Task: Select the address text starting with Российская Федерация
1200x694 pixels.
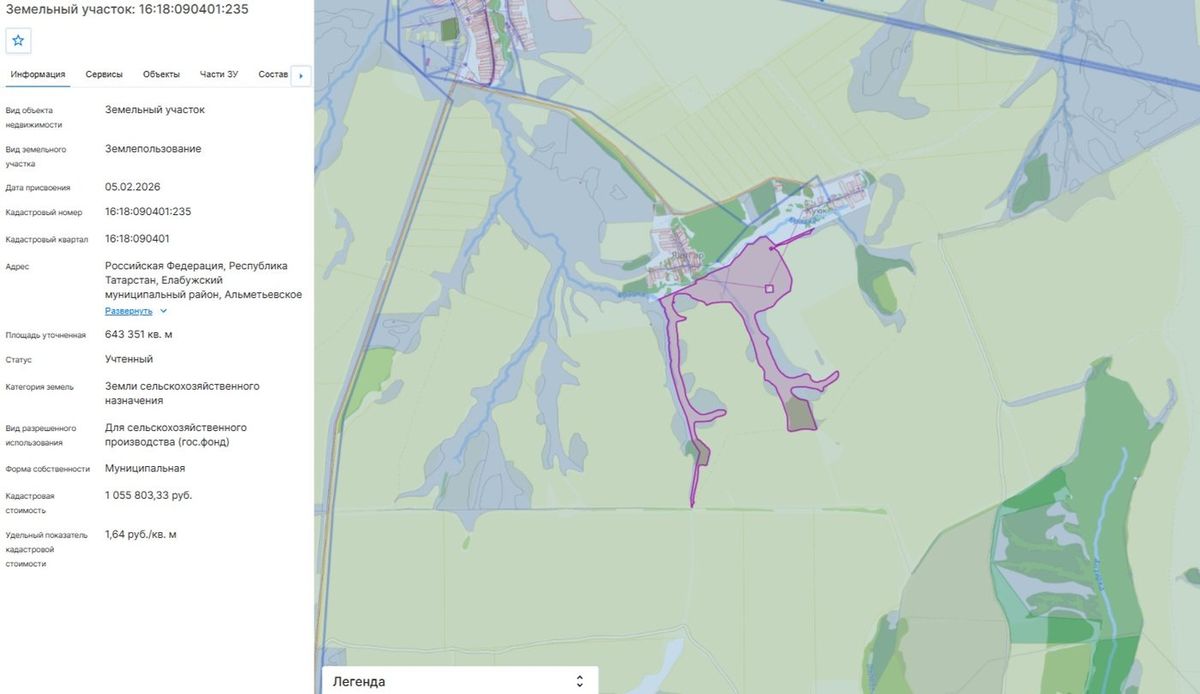Action: tap(203, 280)
